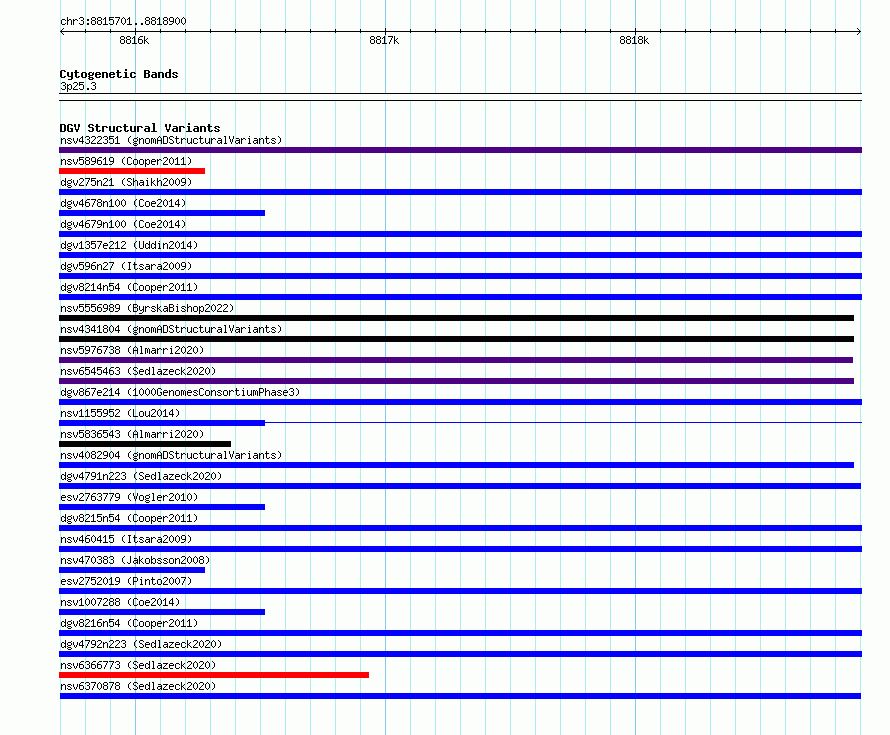This screenshot has width=890, height=735.
Task: Click the black bar for nsv5556989
Action: pos(456,318)
